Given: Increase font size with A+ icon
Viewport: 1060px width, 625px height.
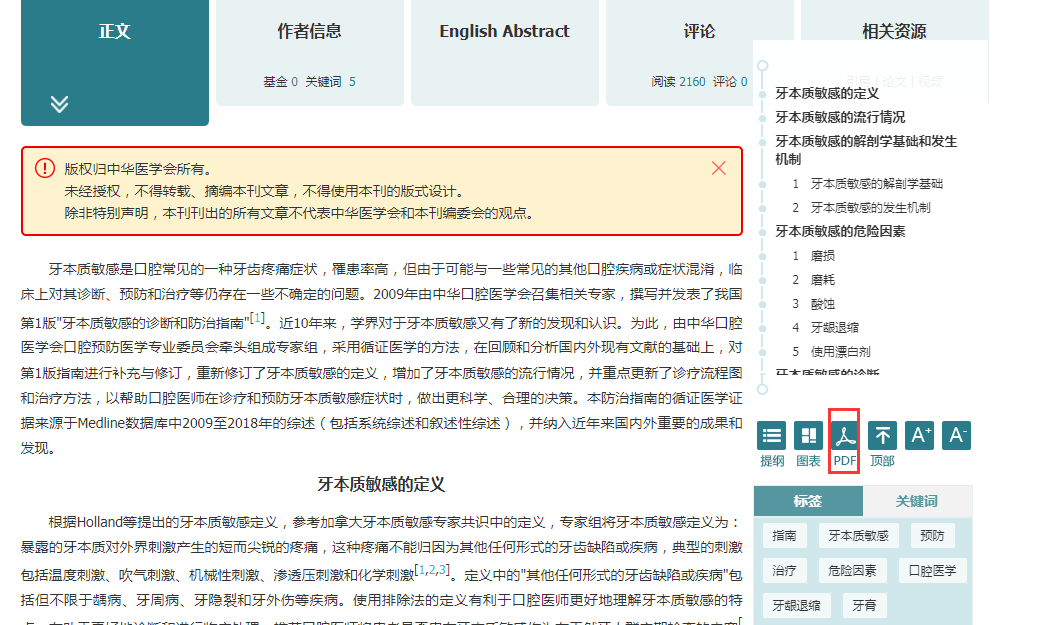Looking at the screenshot, I should tap(919, 436).
